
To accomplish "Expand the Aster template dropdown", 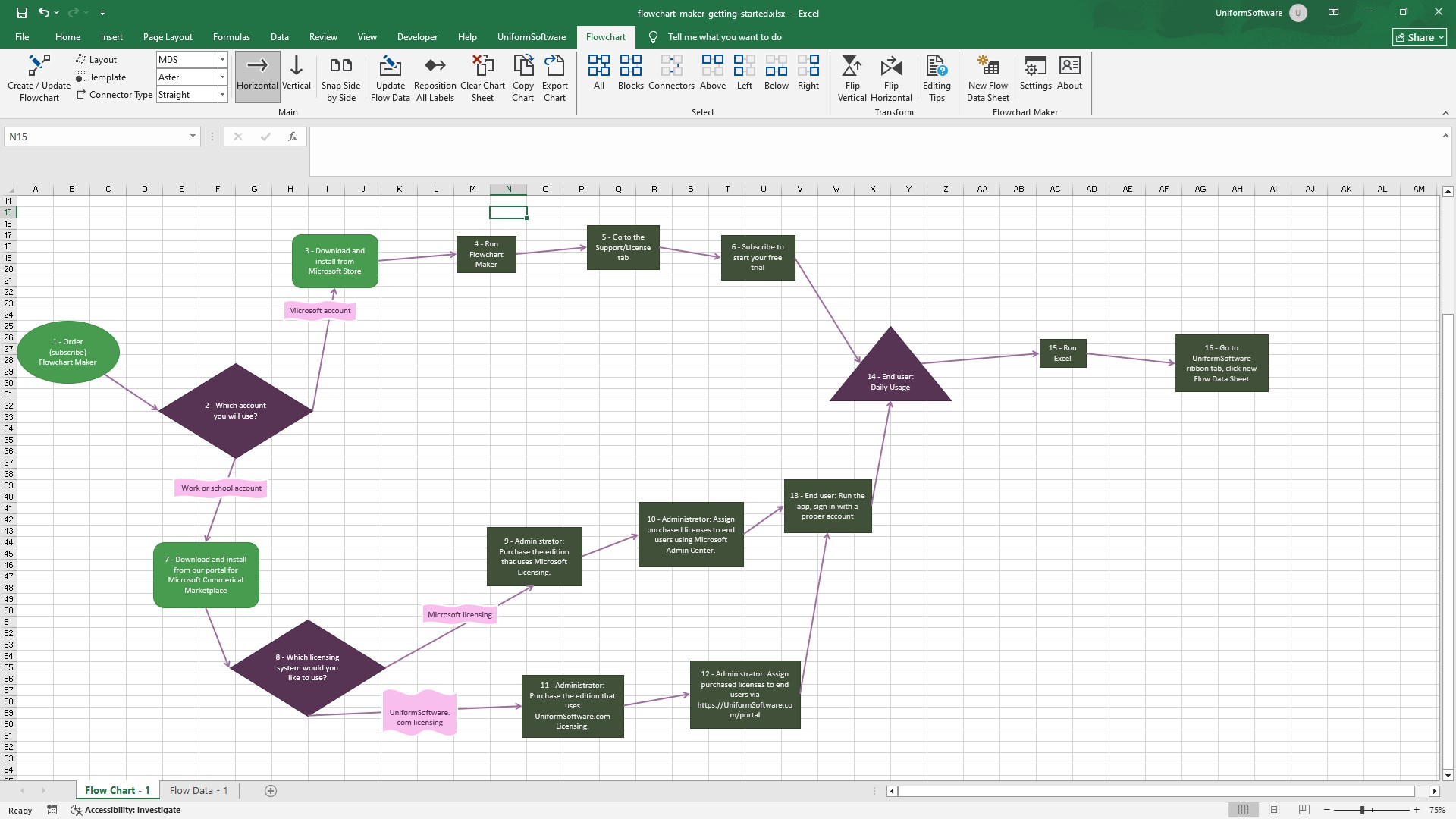I will coord(222,77).
